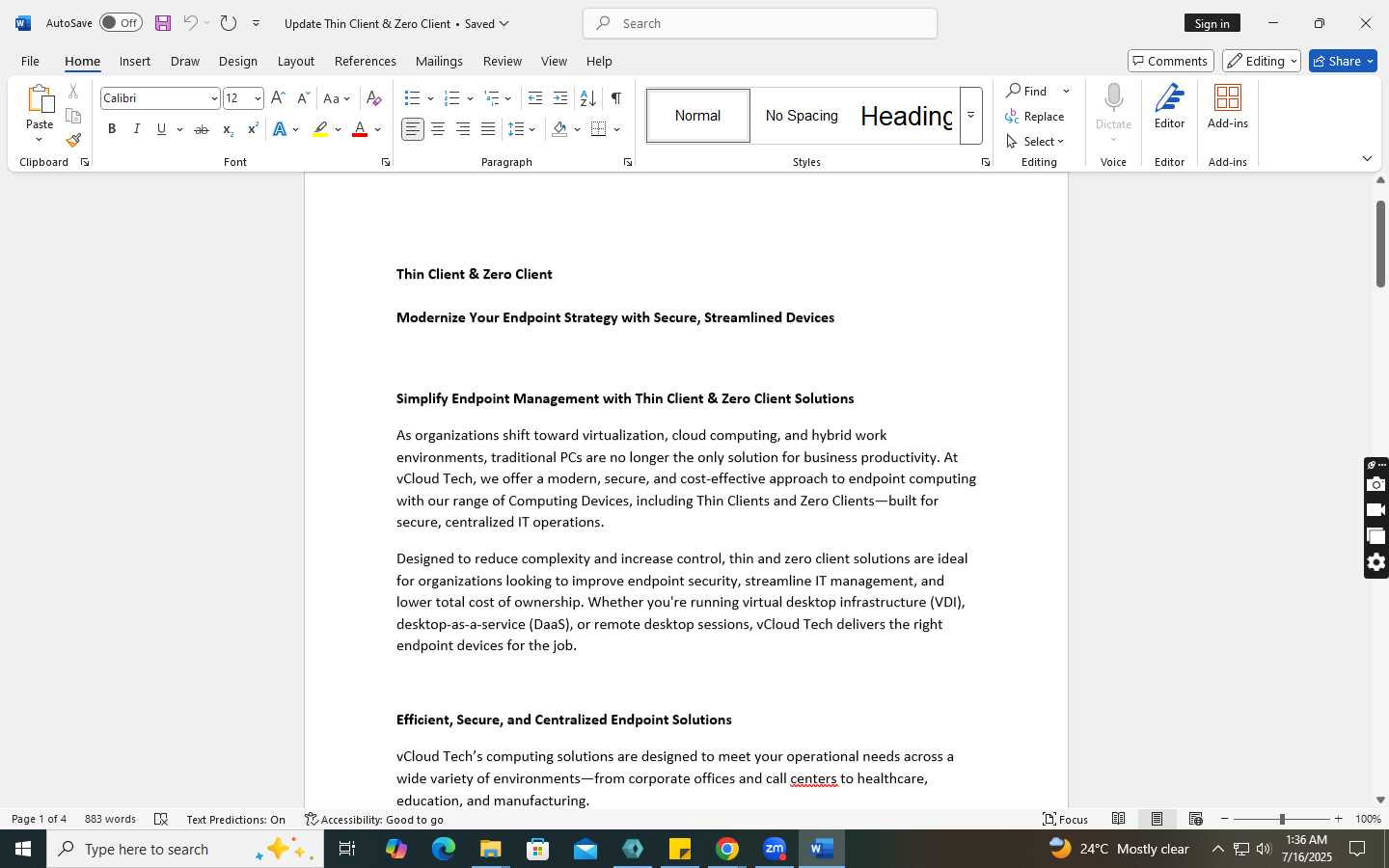Screen dimensions: 1389x868
Task: Click the Dictate microphone icon
Action: (x=1113, y=99)
